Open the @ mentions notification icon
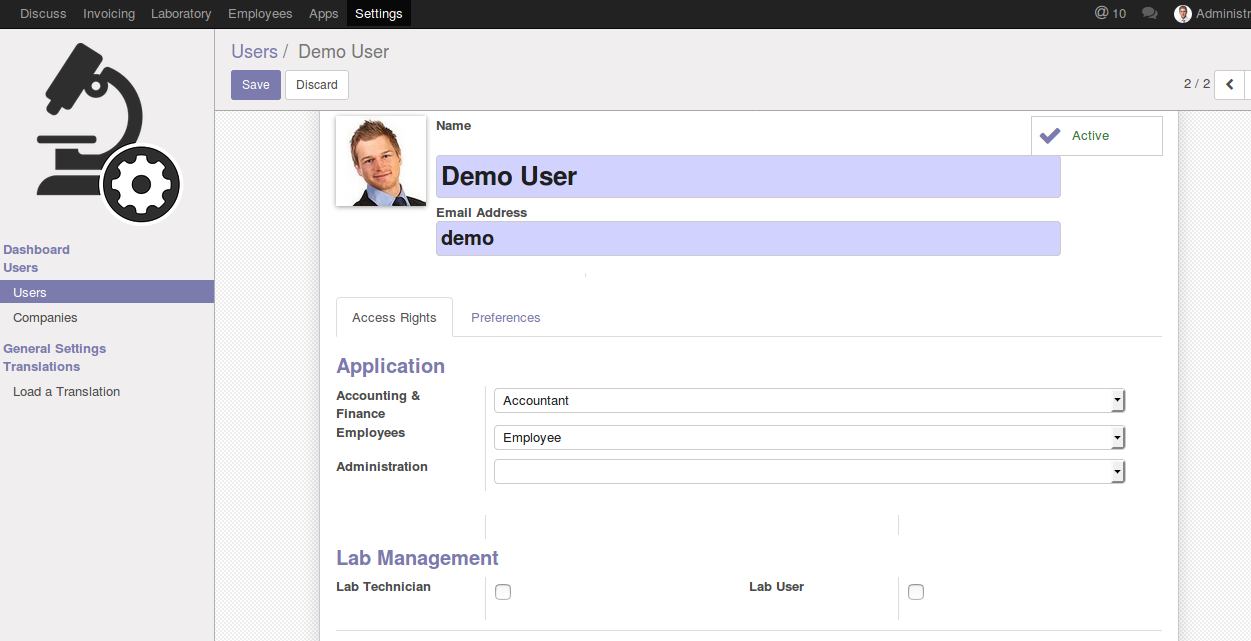 click(1102, 13)
